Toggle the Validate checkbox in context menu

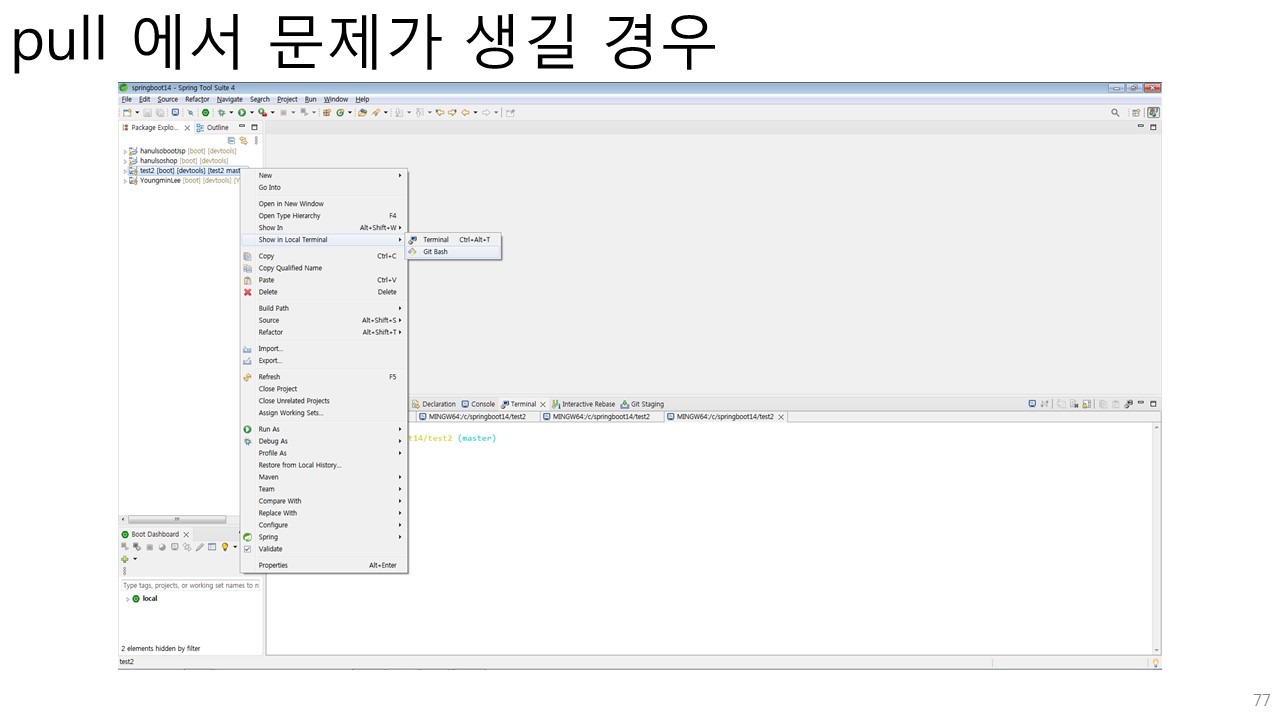(248, 549)
